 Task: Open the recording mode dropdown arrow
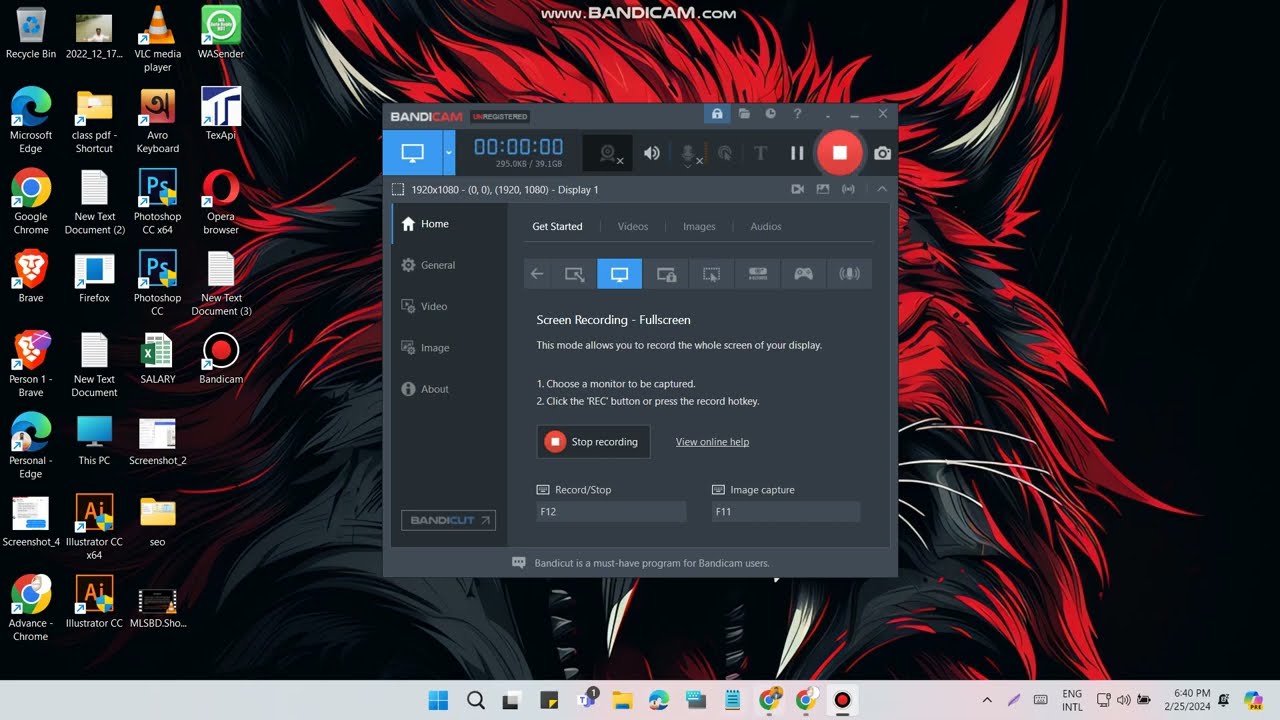(449, 153)
